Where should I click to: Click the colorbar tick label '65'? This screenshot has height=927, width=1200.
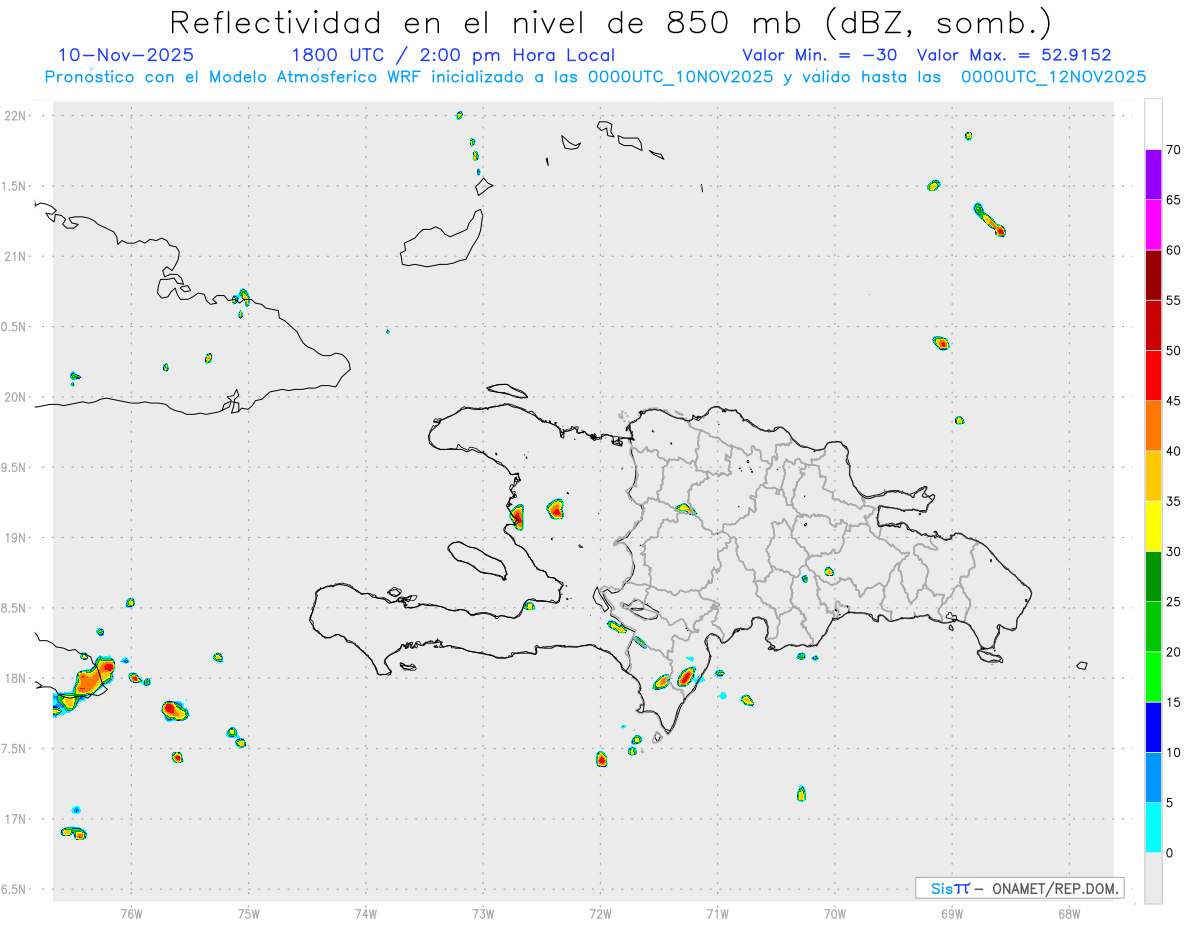(x=1174, y=200)
